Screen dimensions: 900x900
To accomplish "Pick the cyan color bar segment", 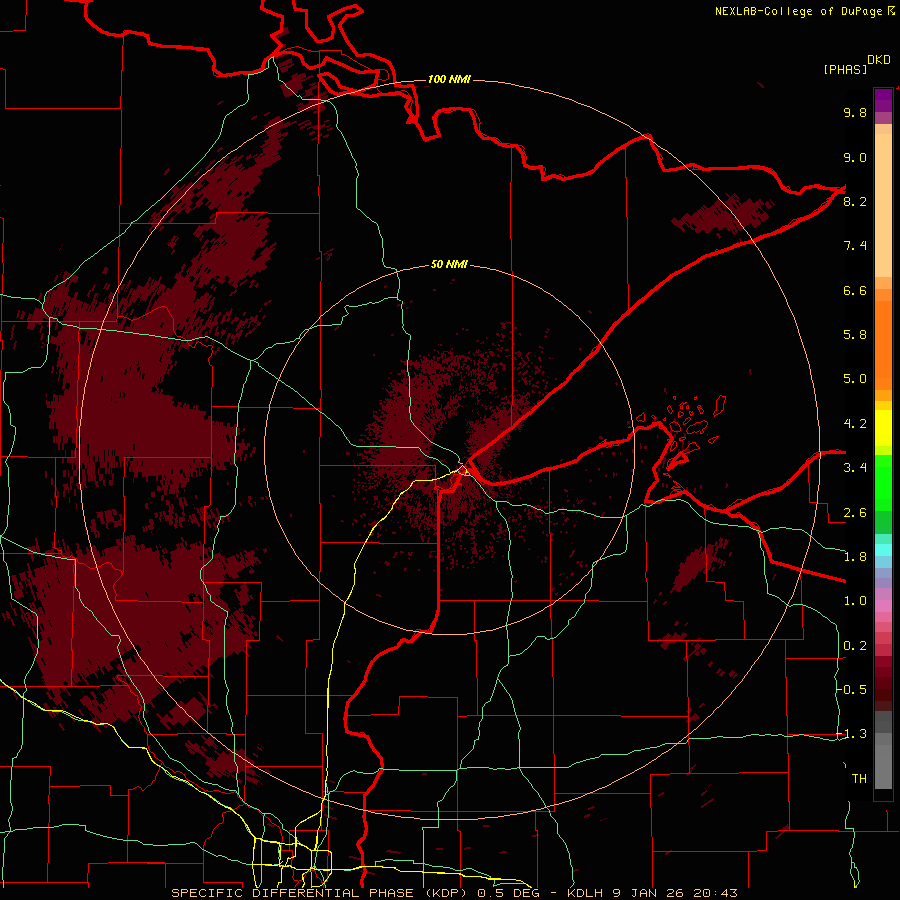I will pos(883,549).
